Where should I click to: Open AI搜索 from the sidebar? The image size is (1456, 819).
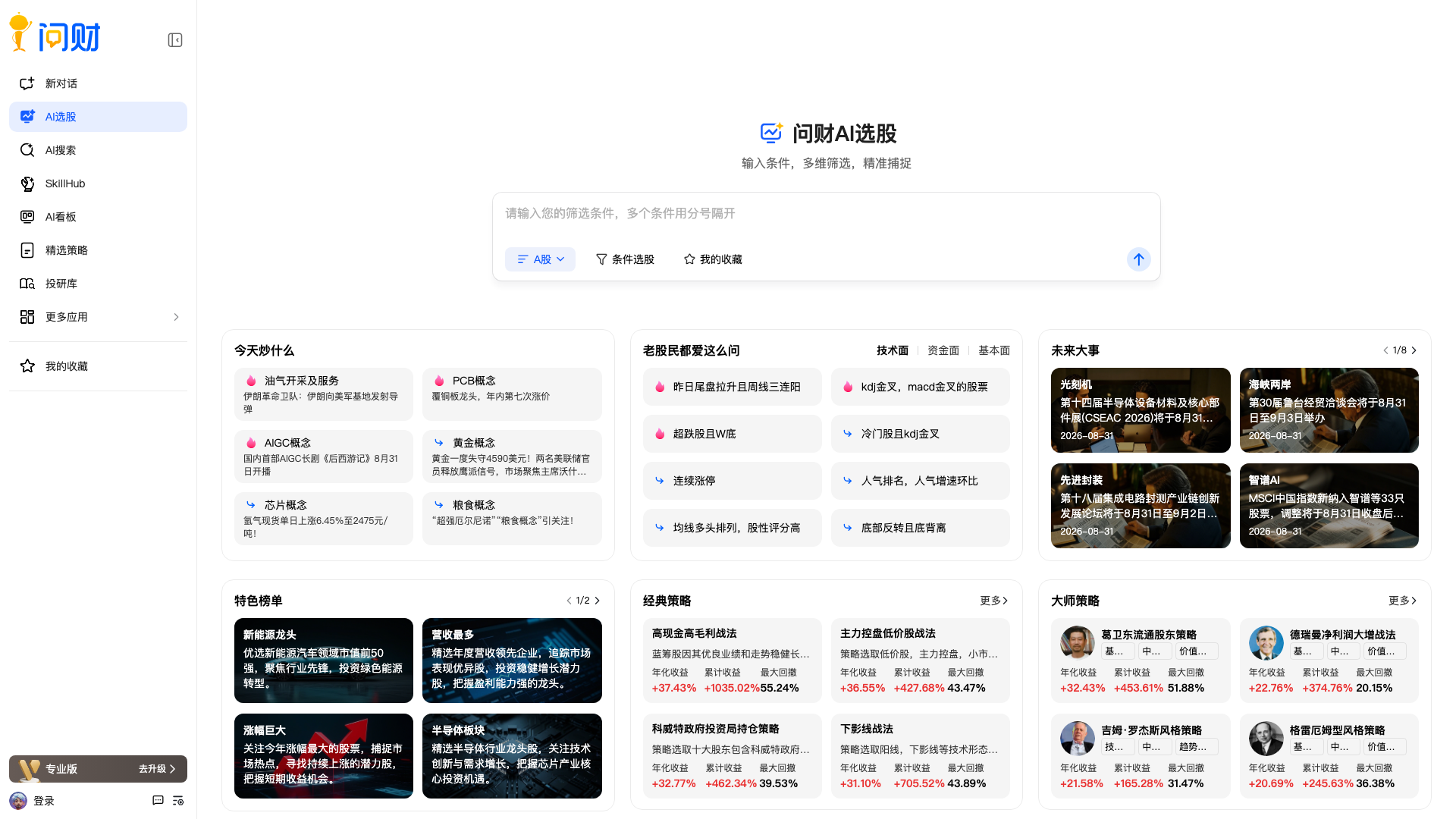[98, 150]
